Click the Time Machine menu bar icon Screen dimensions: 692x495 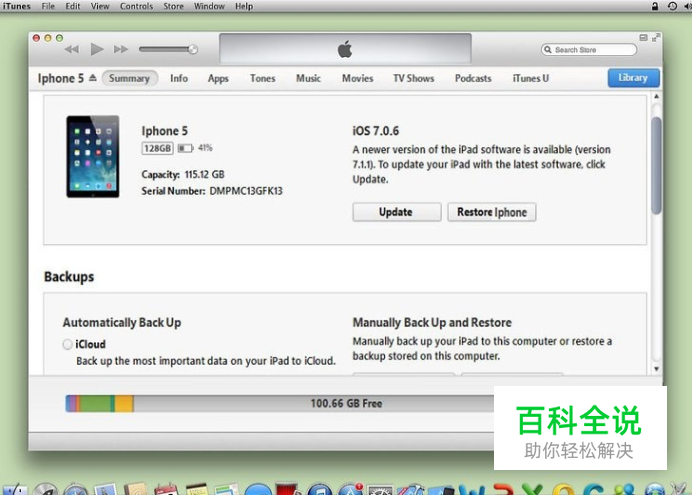click(x=672, y=6)
